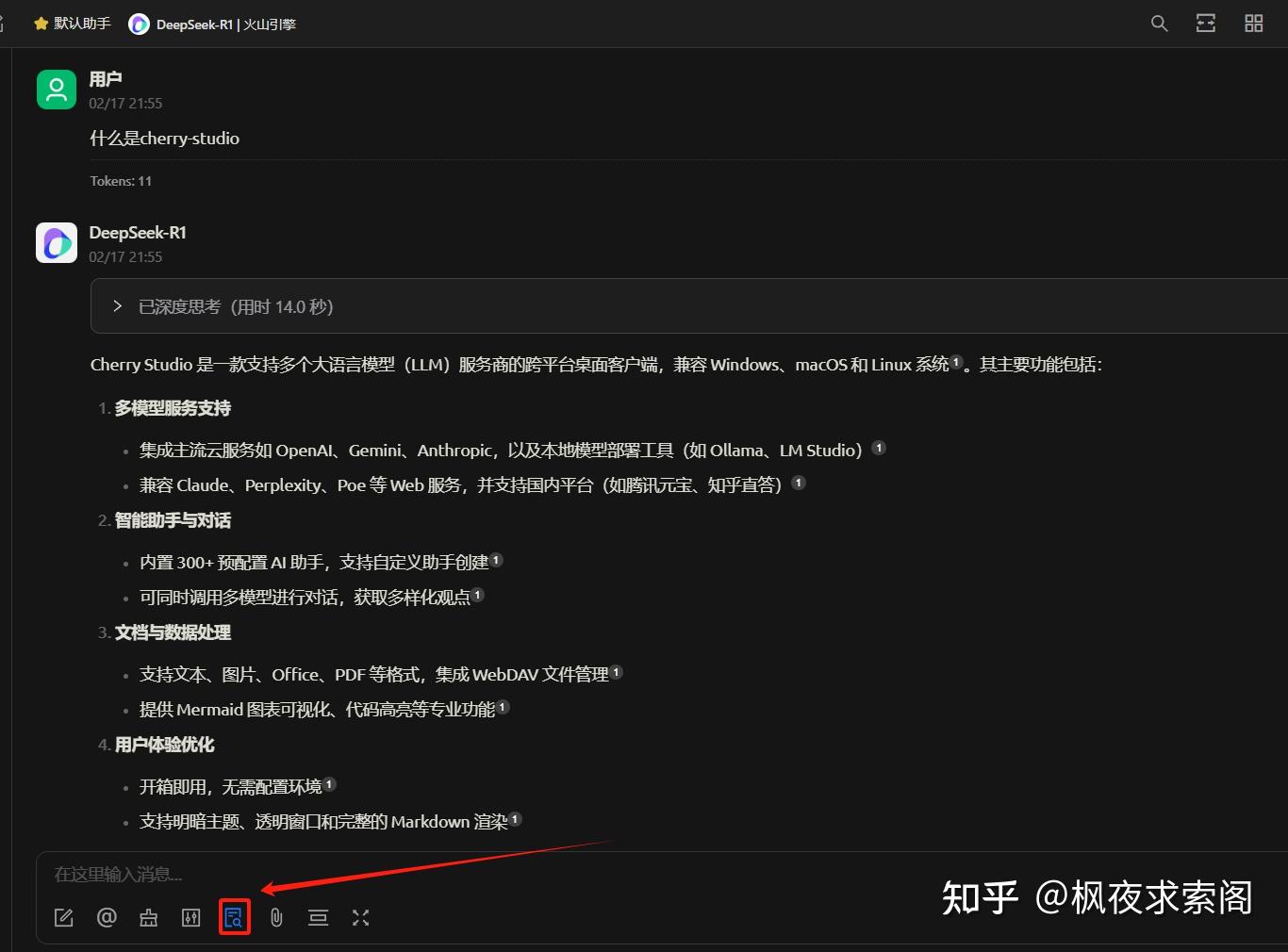Click citation 1 after Linux 系统

(x=955, y=360)
